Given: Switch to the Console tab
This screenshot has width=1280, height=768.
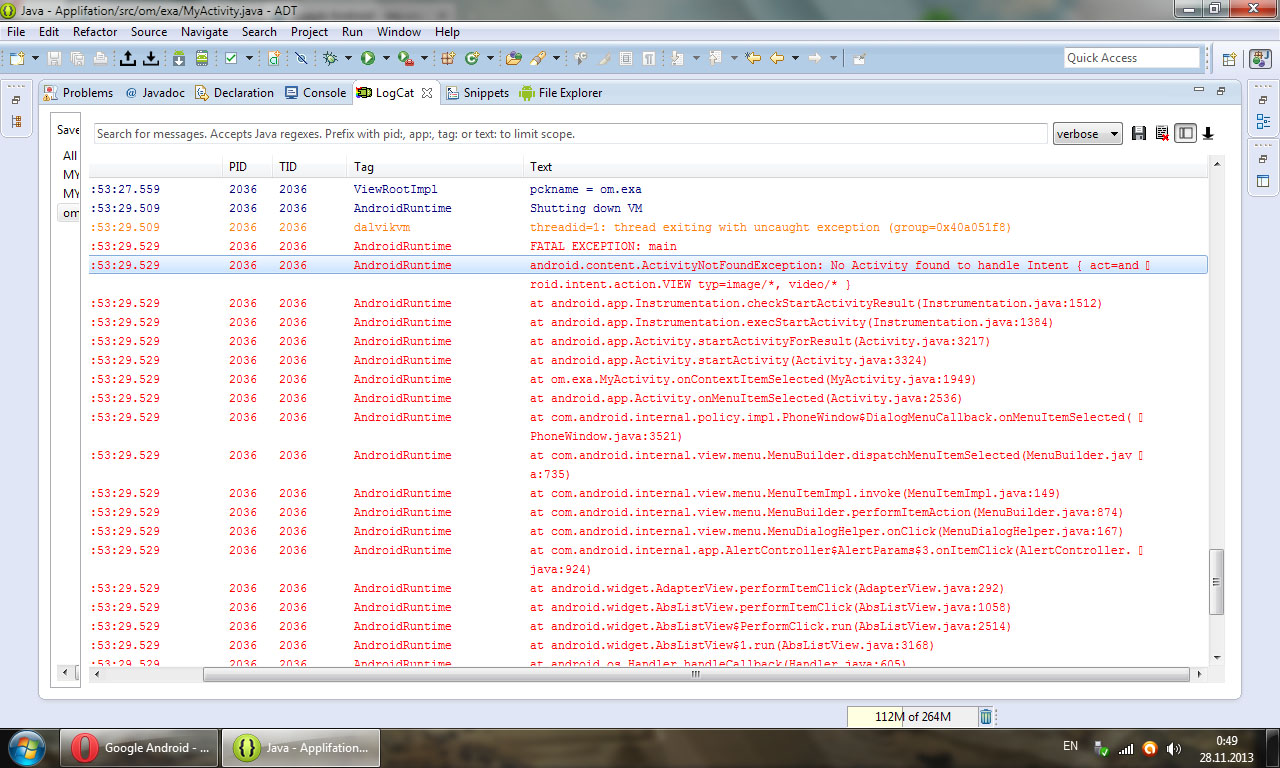Looking at the screenshot, I should (315, 93).
